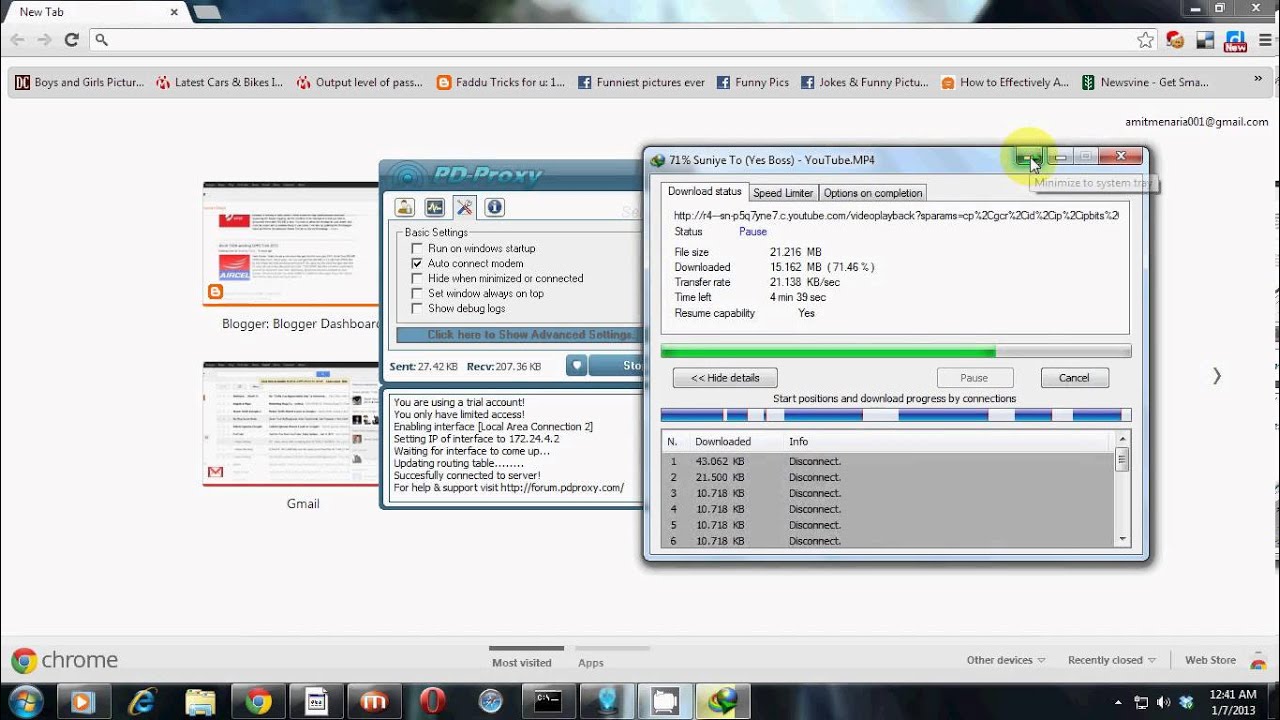Viewport: 1280px width, 720px height.
Task: Open the Recently closed dropdown
Action: click(x=1112, y=660)
